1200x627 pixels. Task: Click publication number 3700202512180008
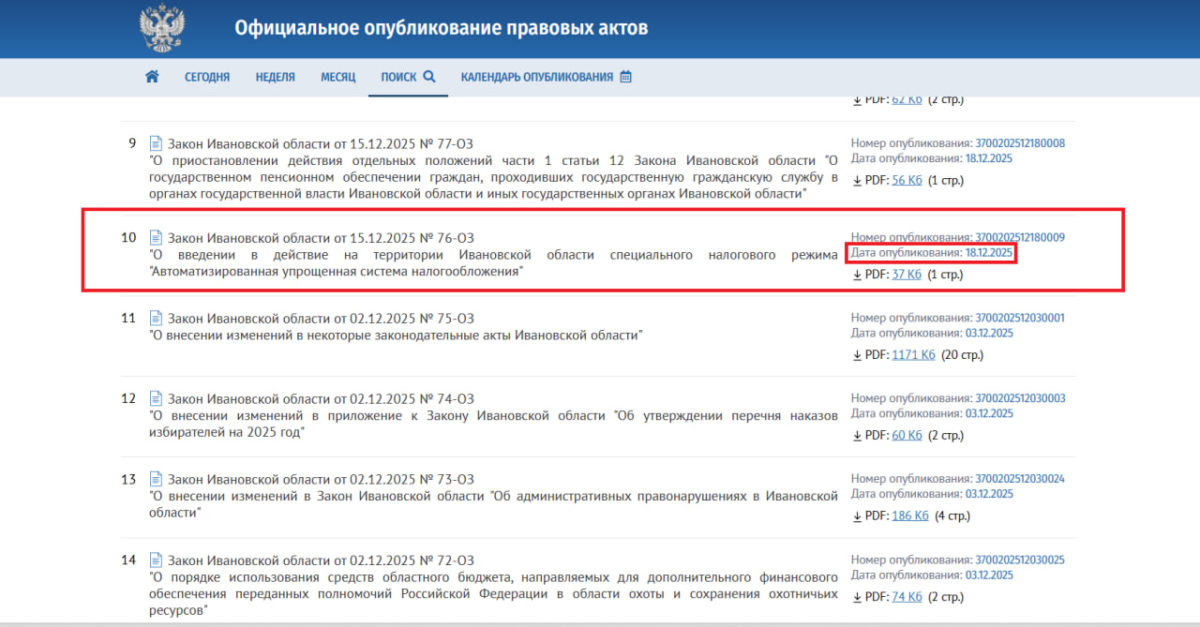click(1020, 143)
